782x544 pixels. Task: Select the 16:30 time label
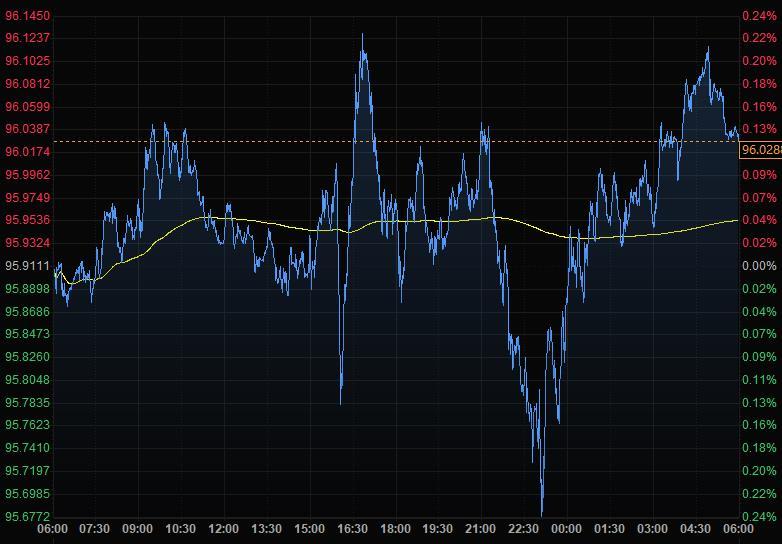coord(352,529)
